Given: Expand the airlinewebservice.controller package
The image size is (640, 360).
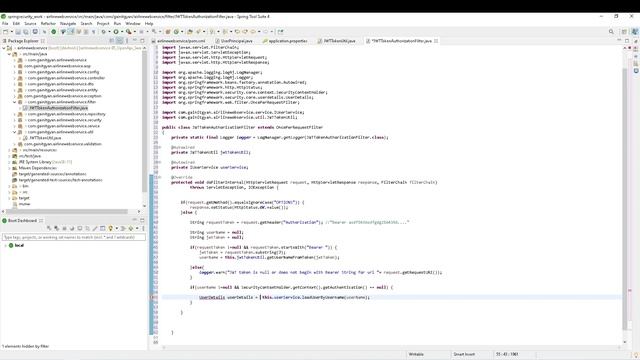Looking at the screenshot, I should [15, 78].
